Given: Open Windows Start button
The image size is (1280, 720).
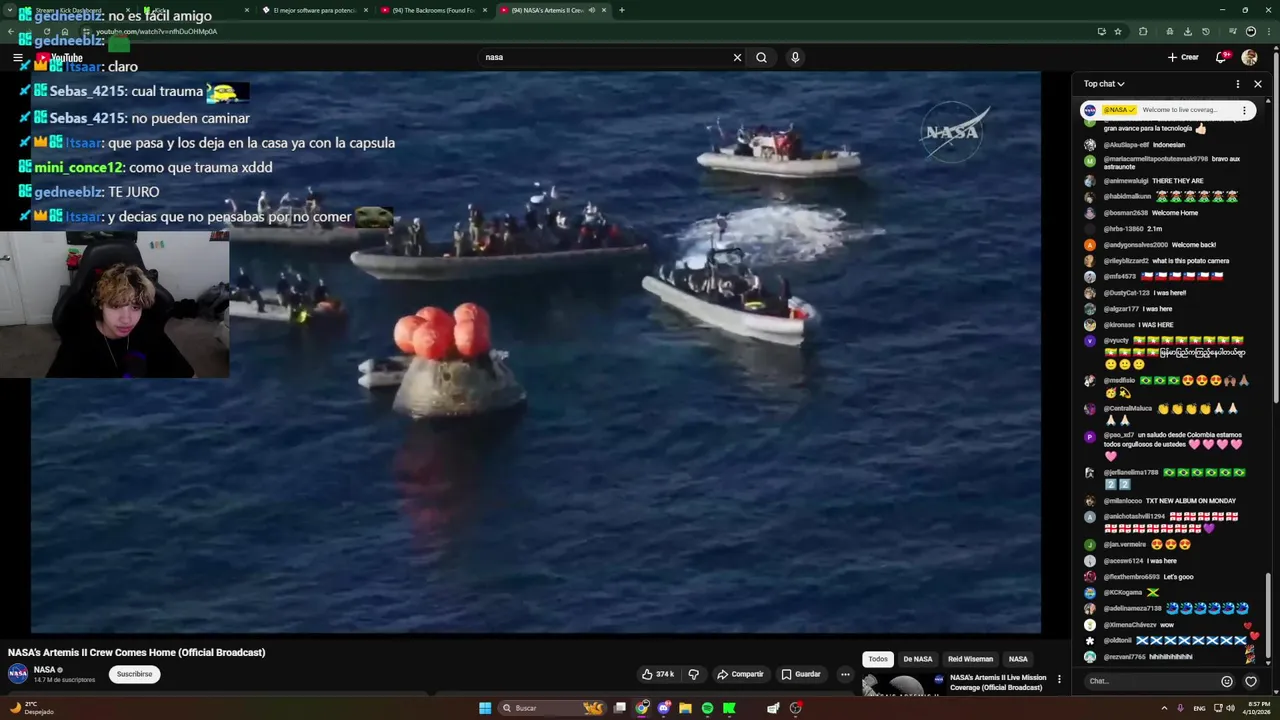Looking at the screenshot, I should (485, 708).
